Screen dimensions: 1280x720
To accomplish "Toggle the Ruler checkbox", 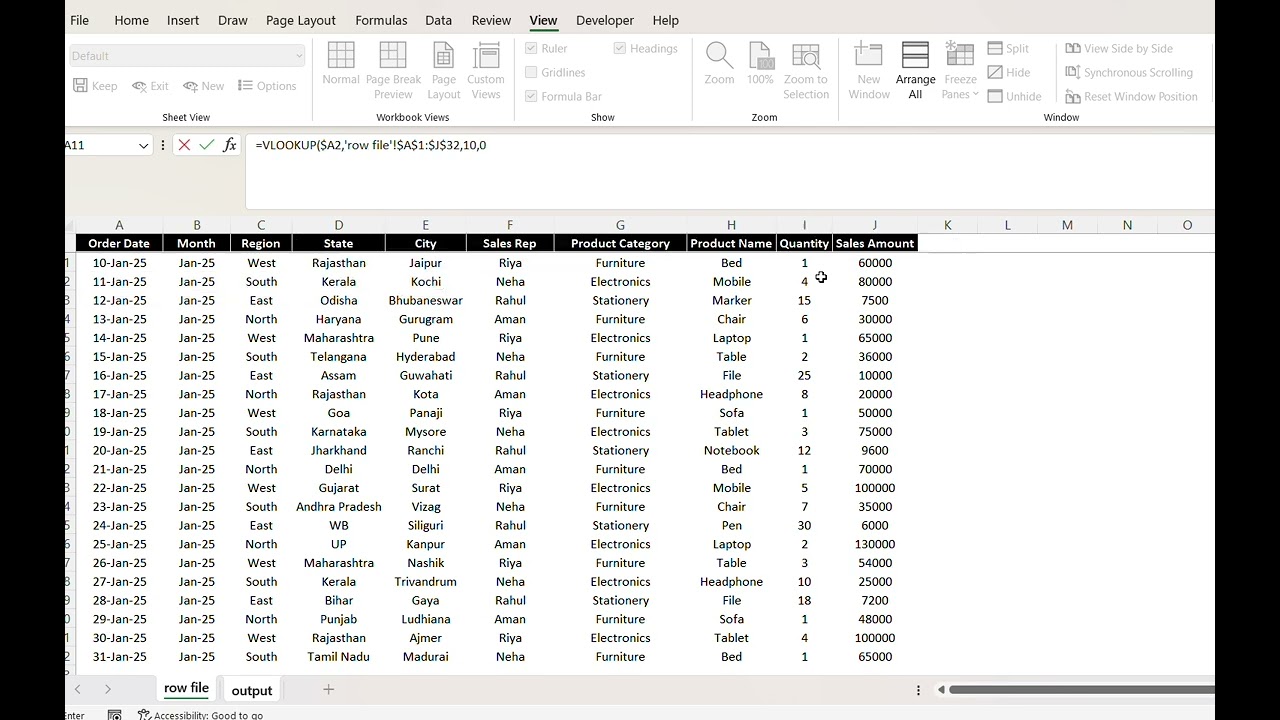I will 531,48.
